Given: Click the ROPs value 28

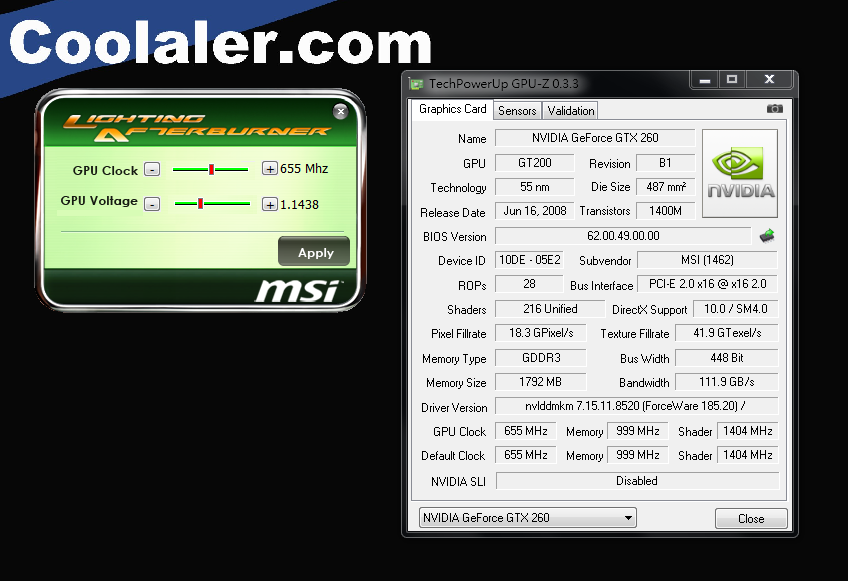Looking at the screenshot, I should (529, 284).
